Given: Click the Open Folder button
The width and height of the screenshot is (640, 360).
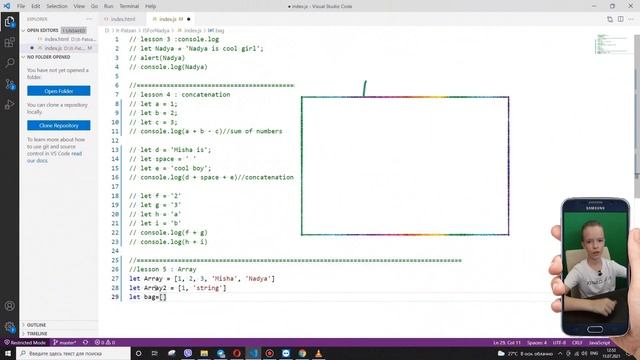Looking at the screenshot, I should click(59, 91).
